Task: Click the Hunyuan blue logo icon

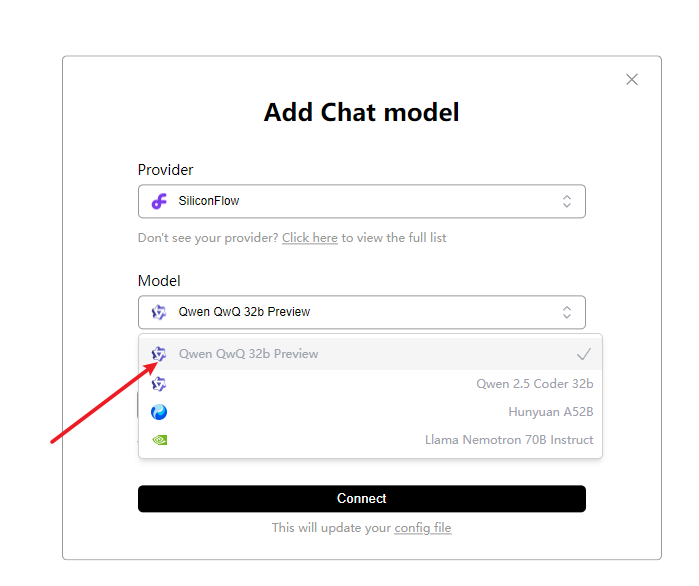Action: pyautogui.click(x=159, y=412)
